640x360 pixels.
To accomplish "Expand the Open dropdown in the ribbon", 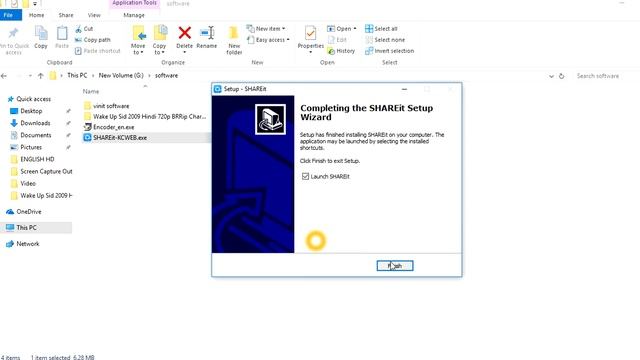I will 342,29.
